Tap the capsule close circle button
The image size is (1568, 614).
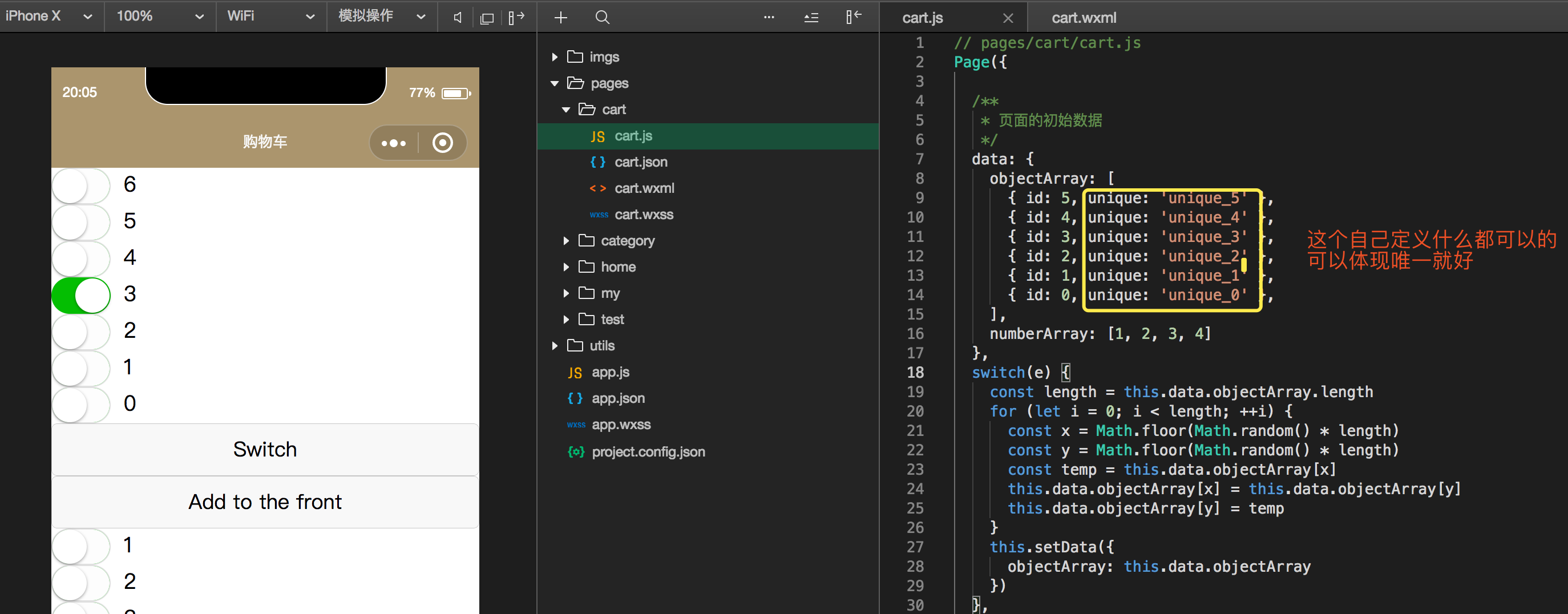point(443,143)
